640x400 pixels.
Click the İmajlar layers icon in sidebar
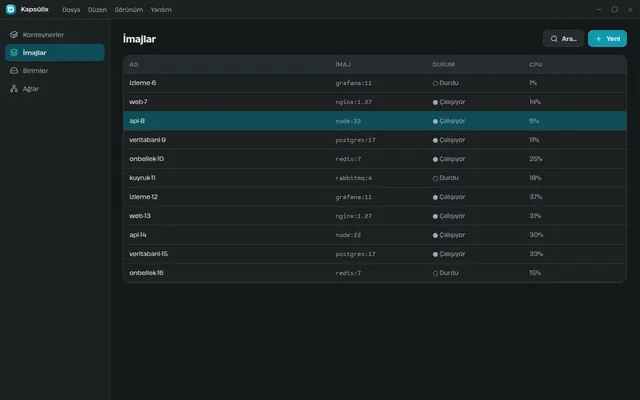point(14,53)
